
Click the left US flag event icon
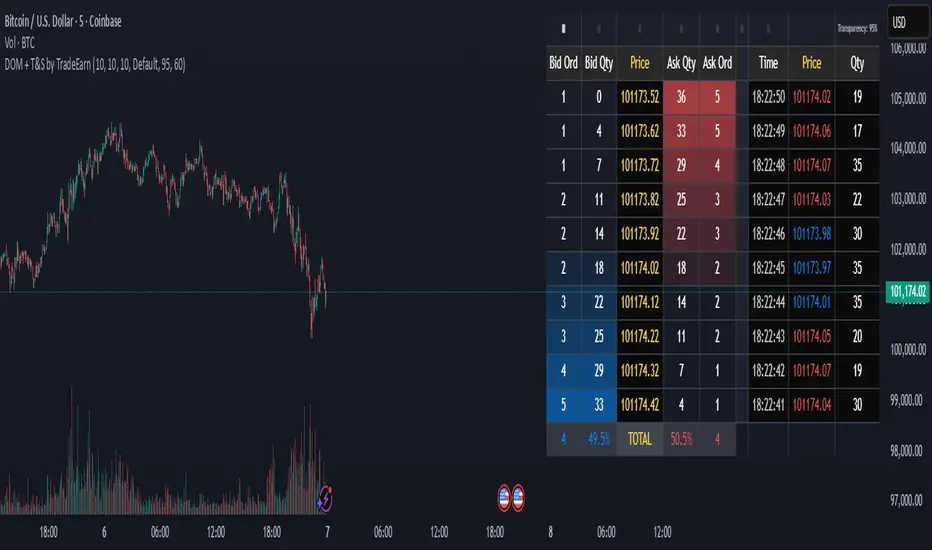tap(505, 494)
